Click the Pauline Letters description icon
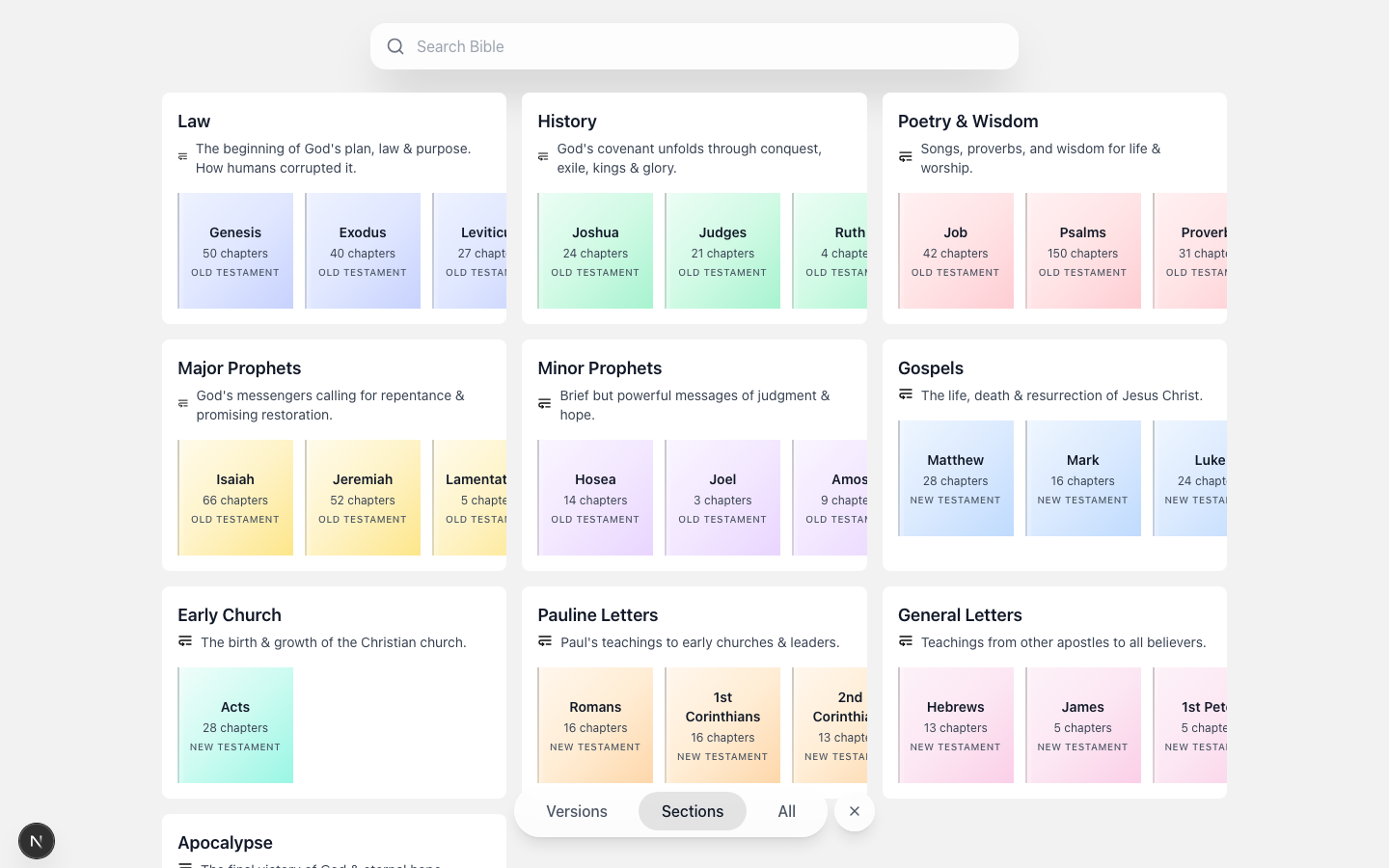The height and width of the screenshot is (868, 1389). pyautogui.click(x=545, y=641)
